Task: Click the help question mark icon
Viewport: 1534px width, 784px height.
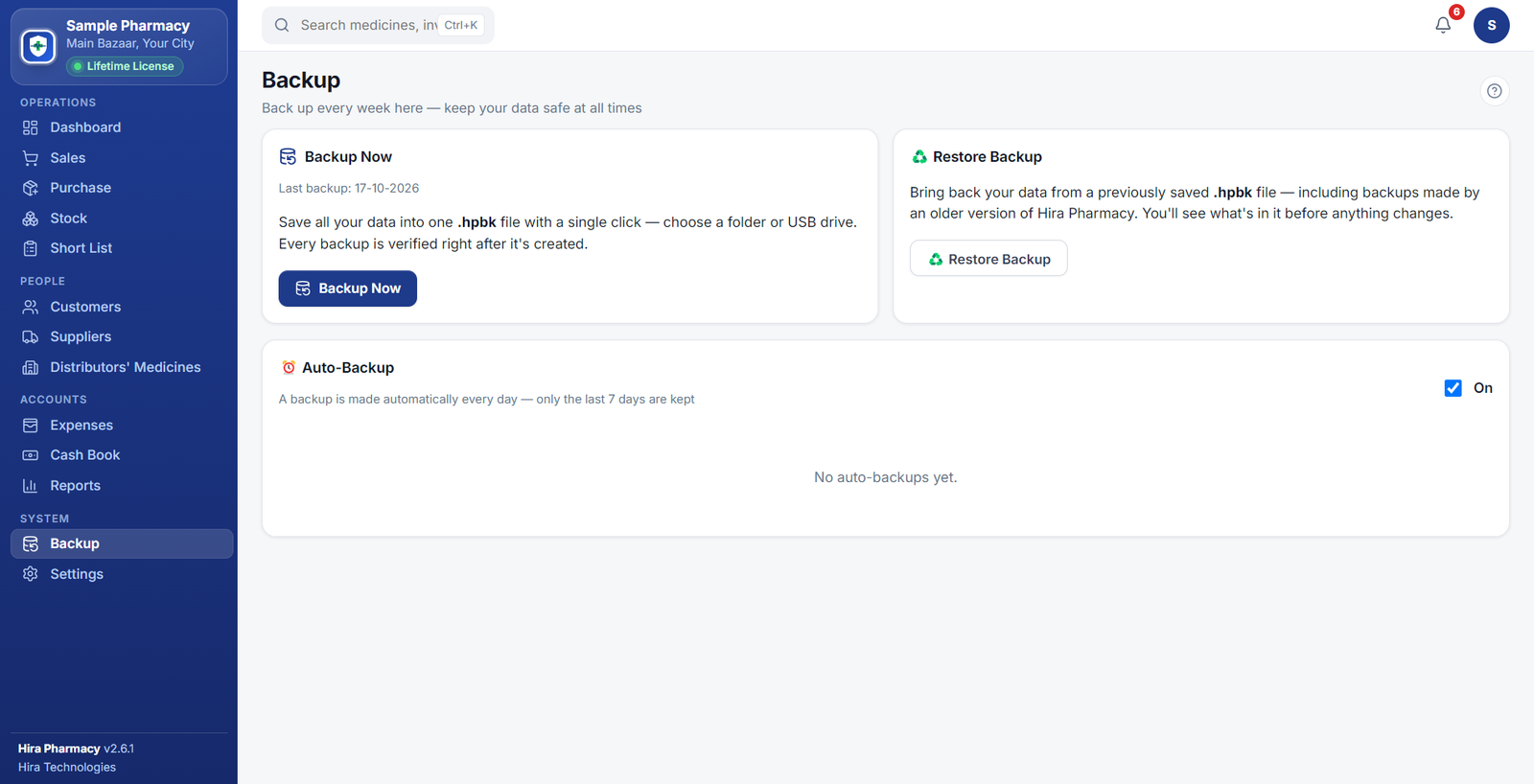Action: [x=1494, y=91]
